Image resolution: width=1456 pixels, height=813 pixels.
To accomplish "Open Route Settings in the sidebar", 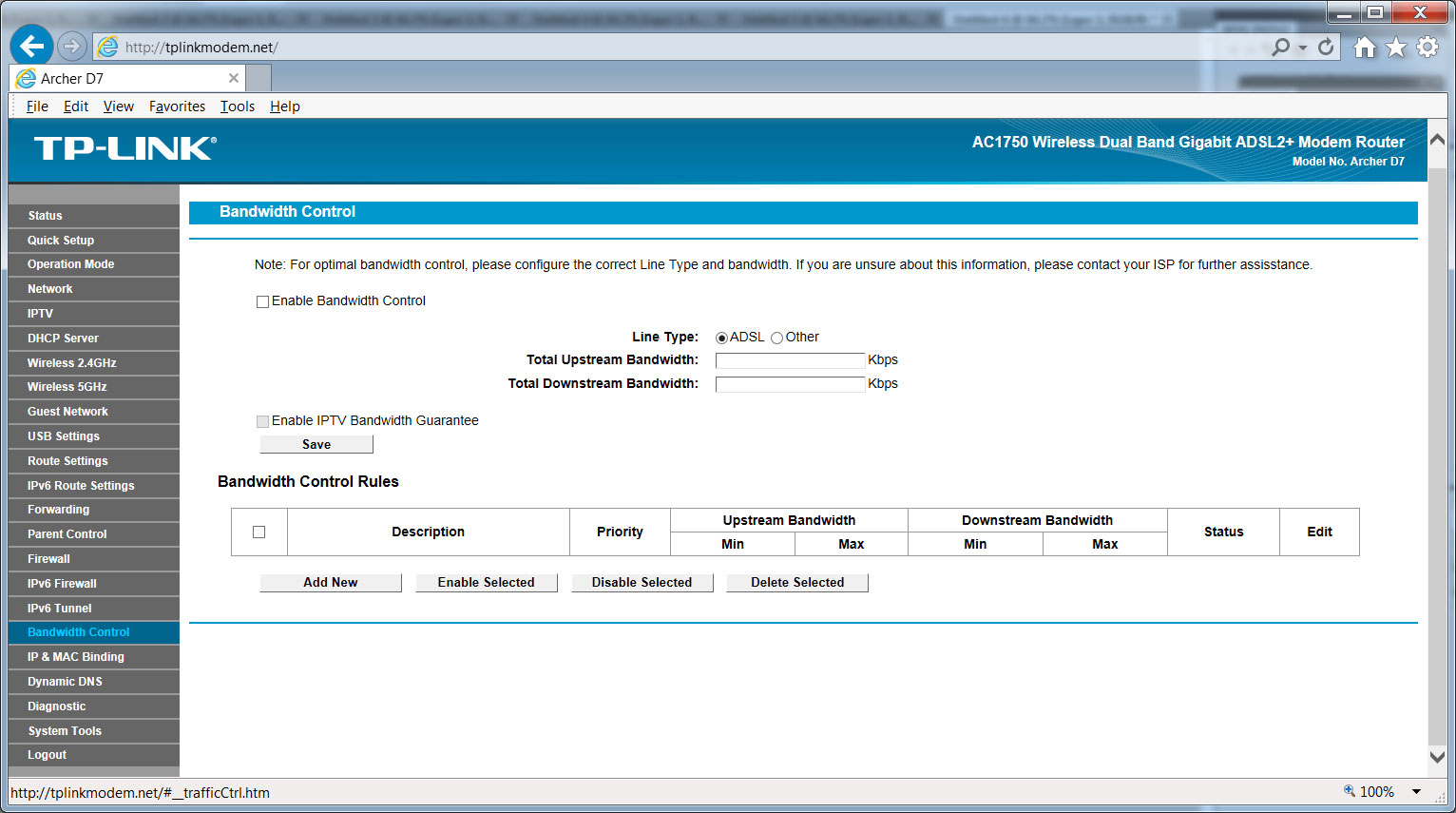I will pyautogui.click(x=93, y=461).
